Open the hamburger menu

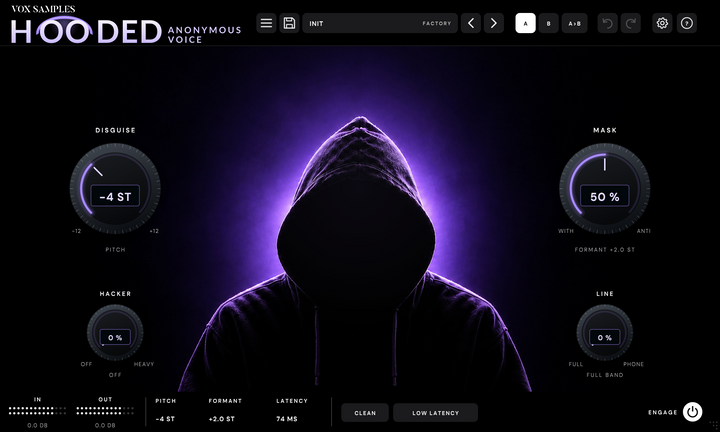pyautogui.click(x=266, y=23)
